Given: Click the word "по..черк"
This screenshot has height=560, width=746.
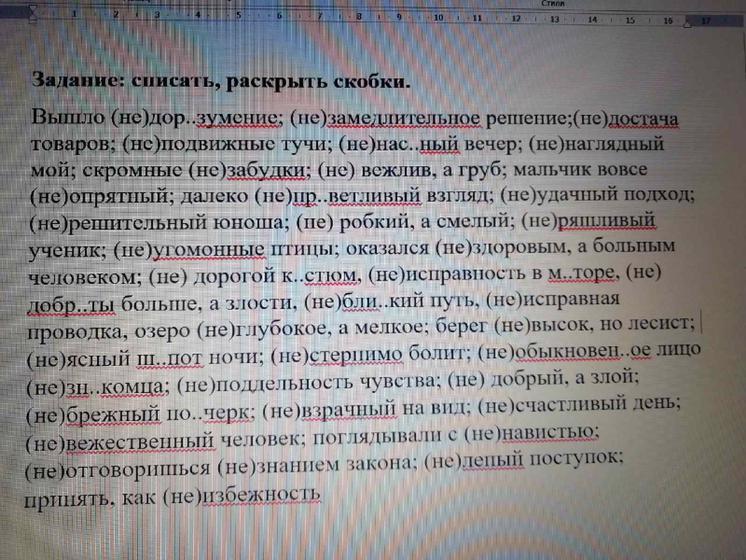Looking at the screenshot, I should click(x=207, y=414).
